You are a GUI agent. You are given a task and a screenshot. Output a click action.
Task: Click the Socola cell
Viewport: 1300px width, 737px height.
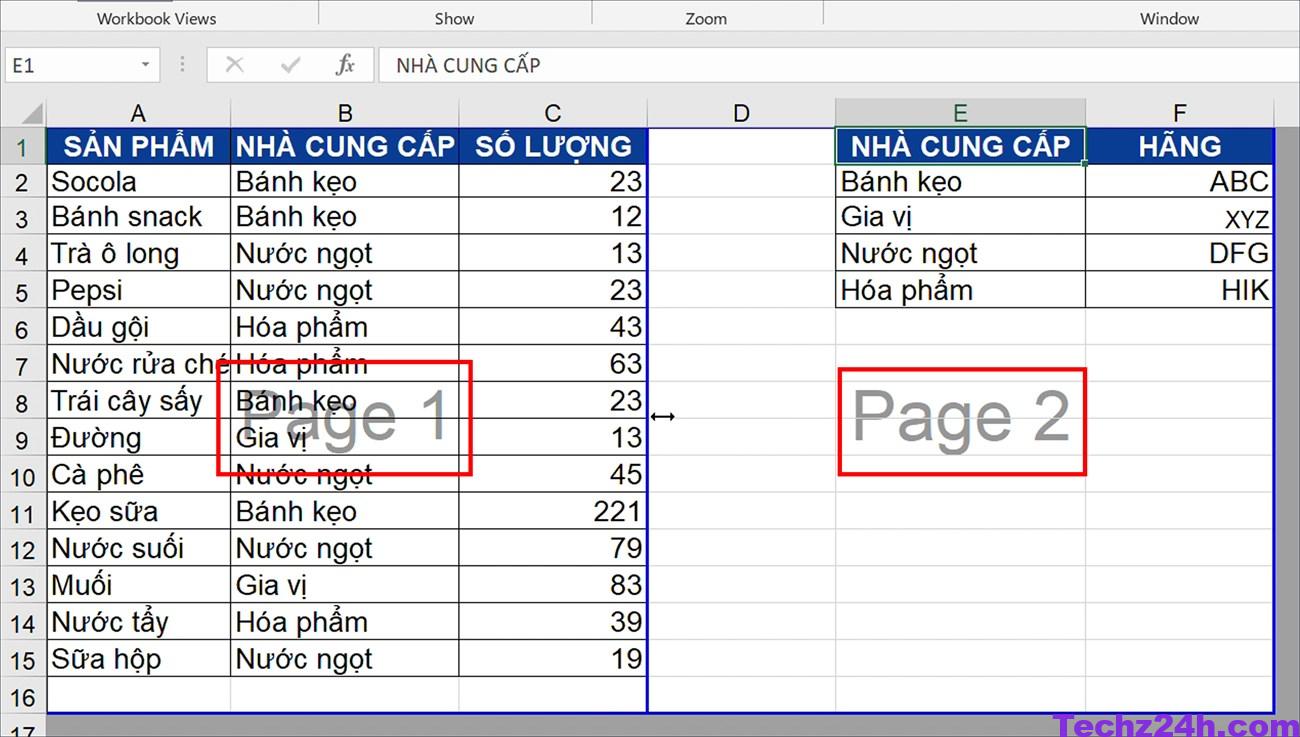tap(138, 182)
